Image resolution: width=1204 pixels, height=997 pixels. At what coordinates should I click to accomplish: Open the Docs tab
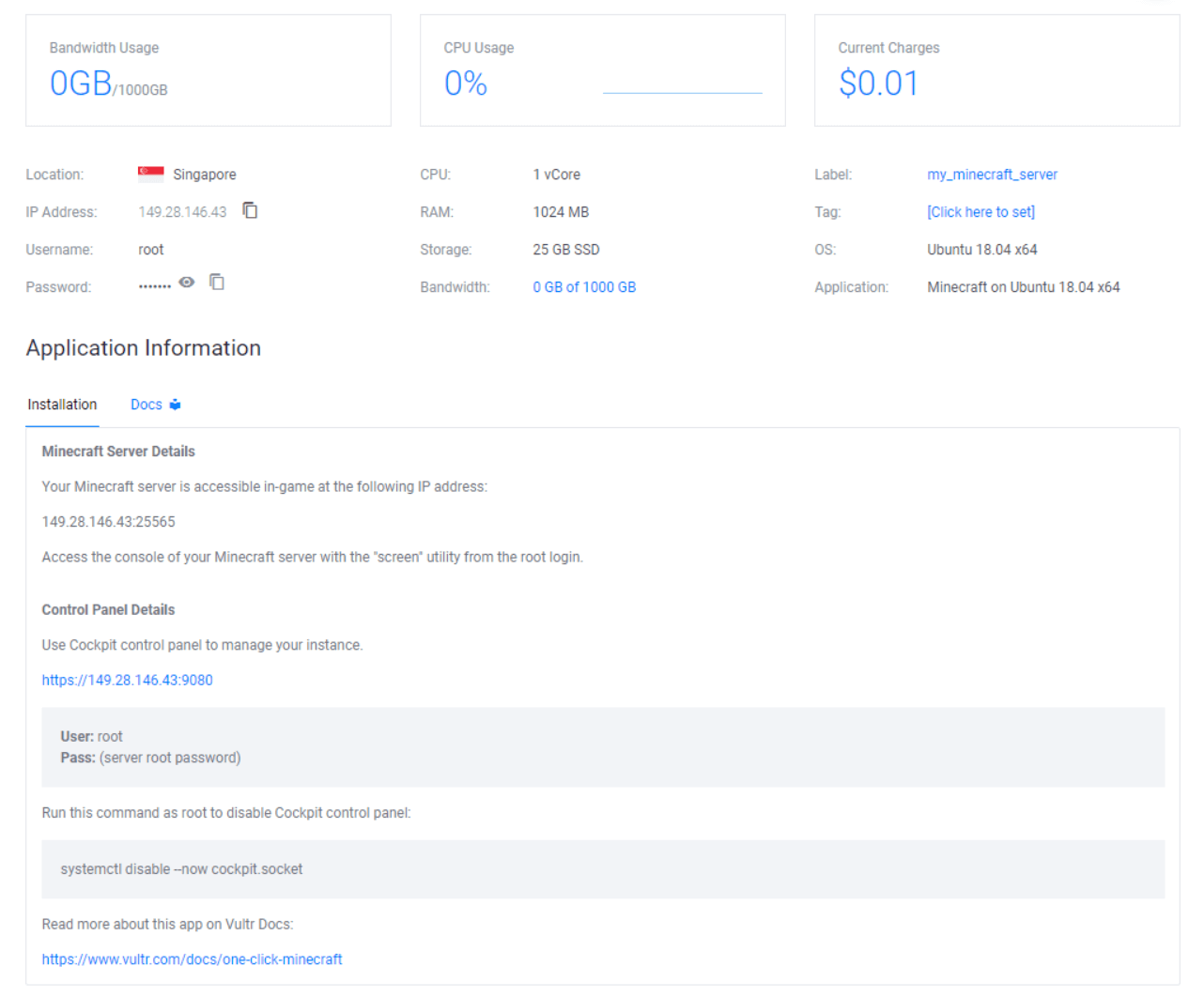(x=147, y=405)
